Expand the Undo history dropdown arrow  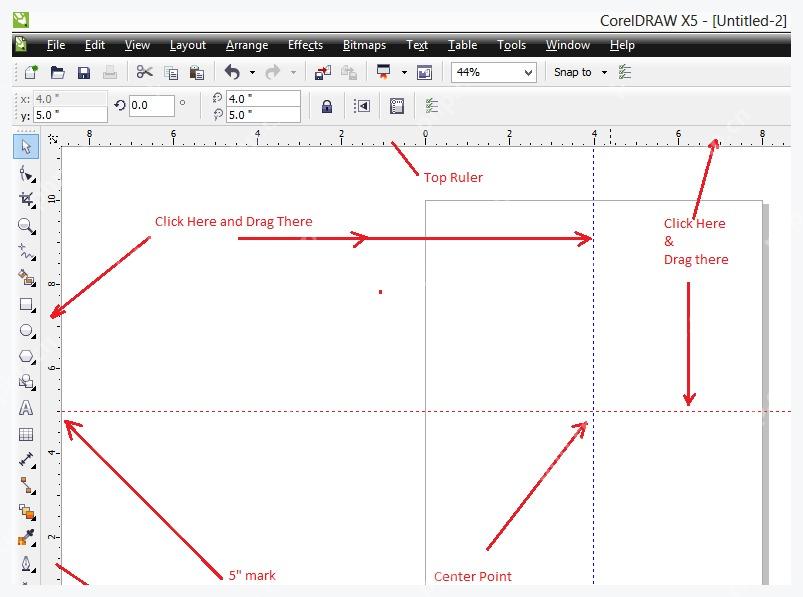(x=252, y=73)
